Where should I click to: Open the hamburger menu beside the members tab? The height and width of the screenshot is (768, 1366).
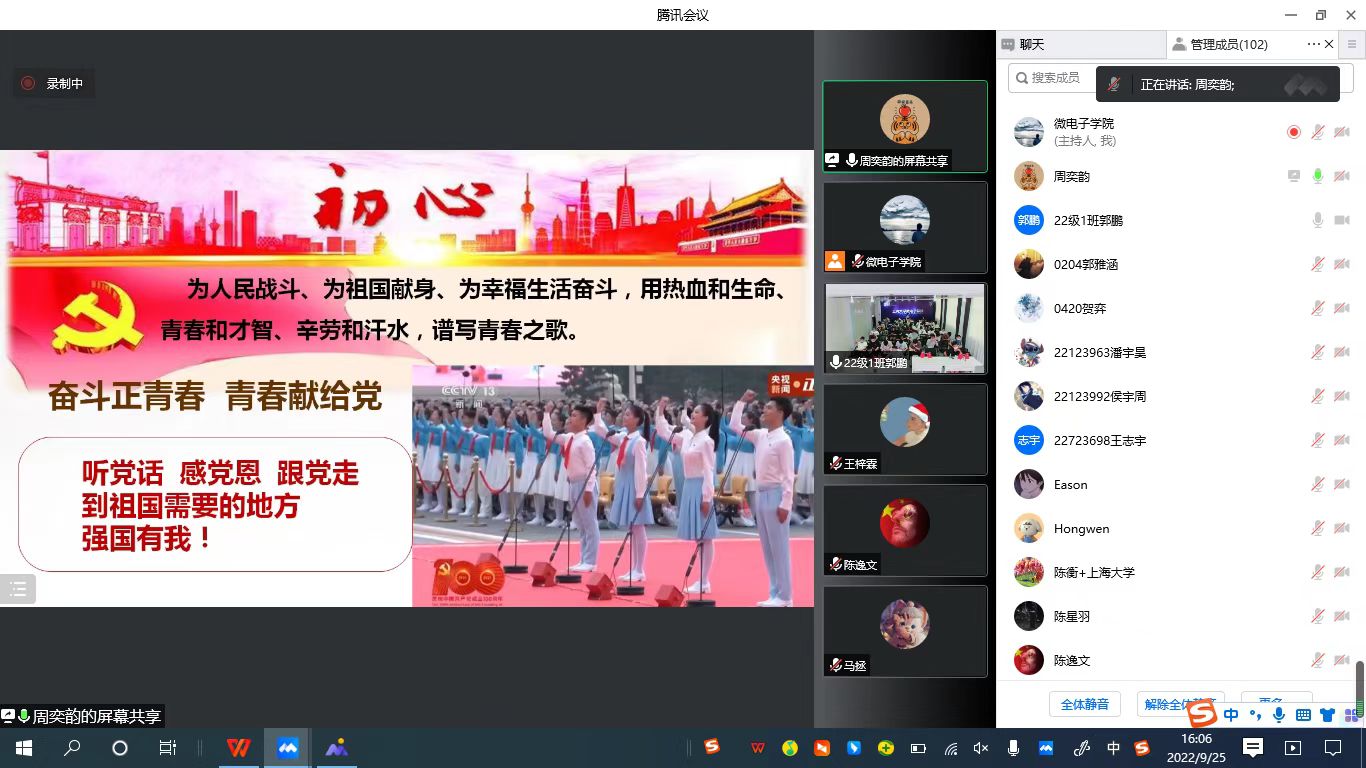(x=1352, y=45)
